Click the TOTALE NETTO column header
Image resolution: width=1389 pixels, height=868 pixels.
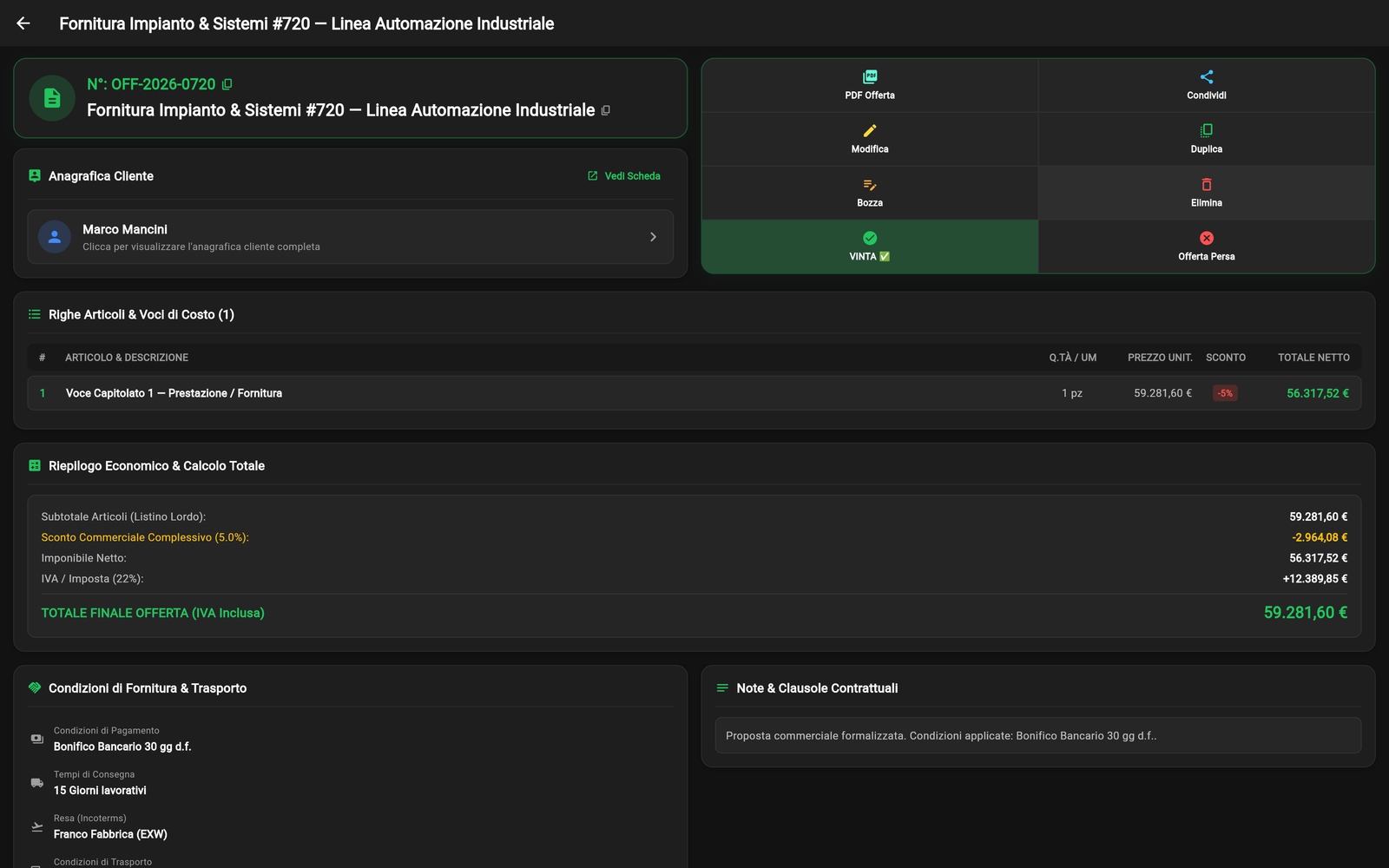(1313, 358)
